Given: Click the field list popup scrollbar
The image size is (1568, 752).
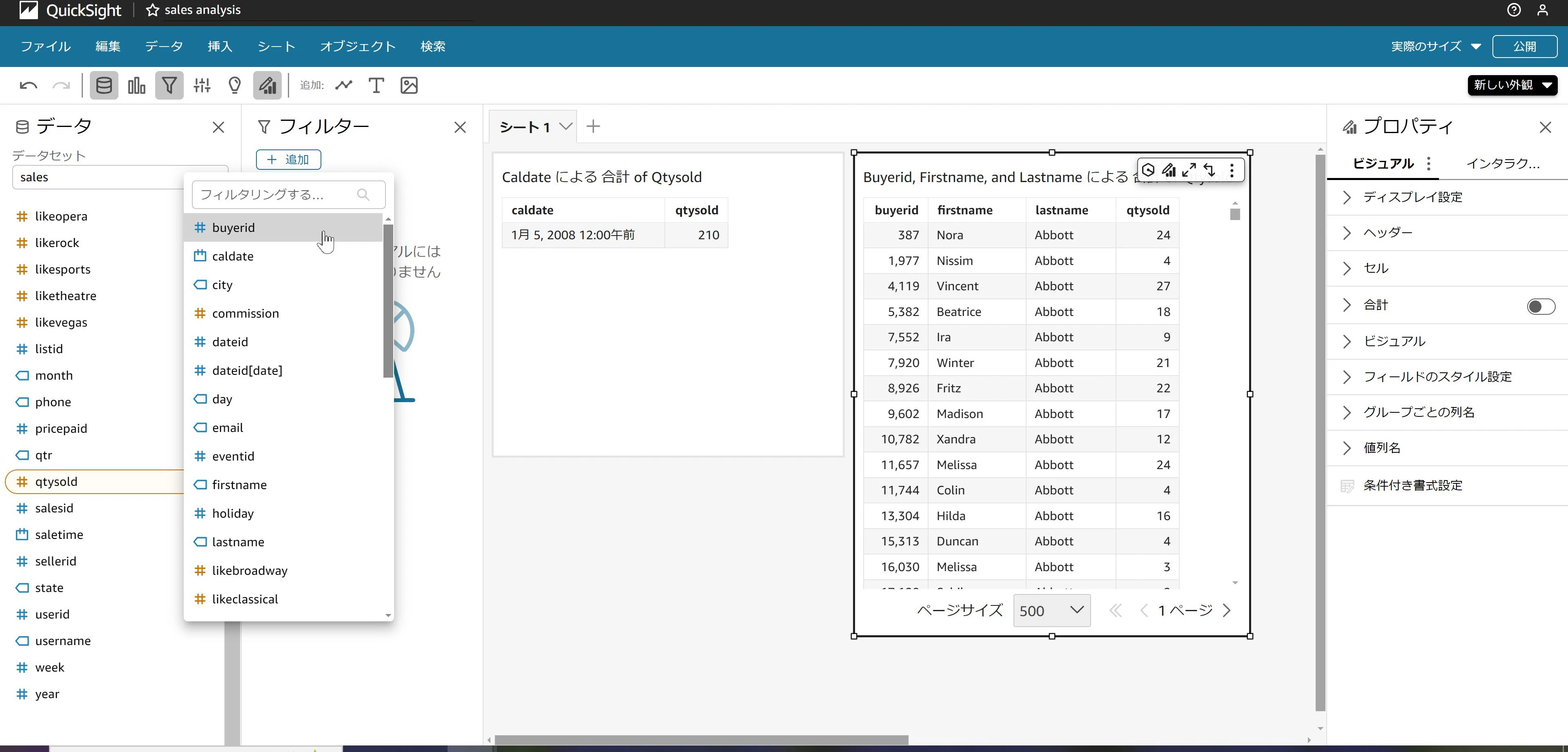Looking at the screenshot, I should pyautogui.click(x=388, y=300).
